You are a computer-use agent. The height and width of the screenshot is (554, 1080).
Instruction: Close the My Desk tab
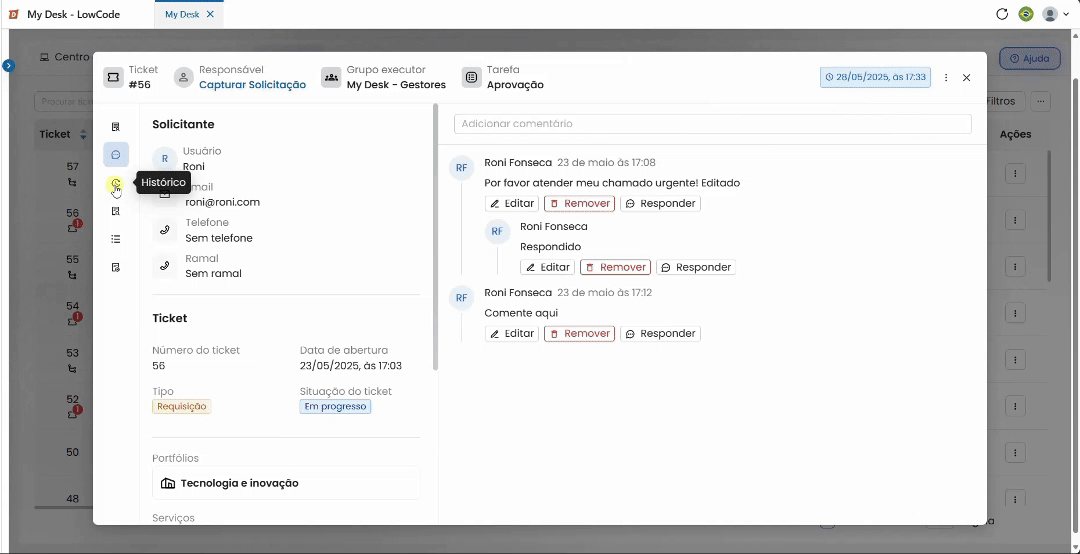[x=210, y=14]
